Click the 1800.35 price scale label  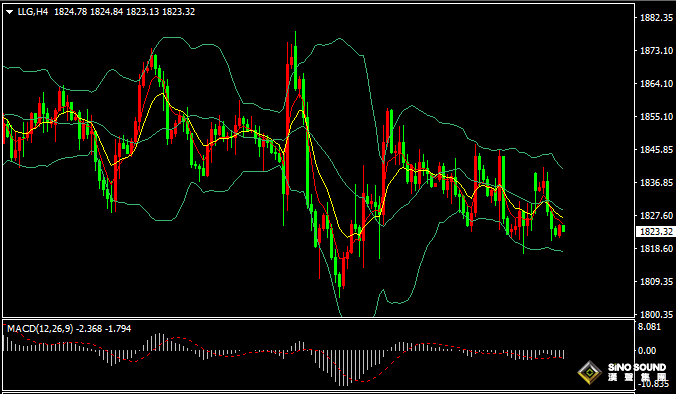coord(657,314)
